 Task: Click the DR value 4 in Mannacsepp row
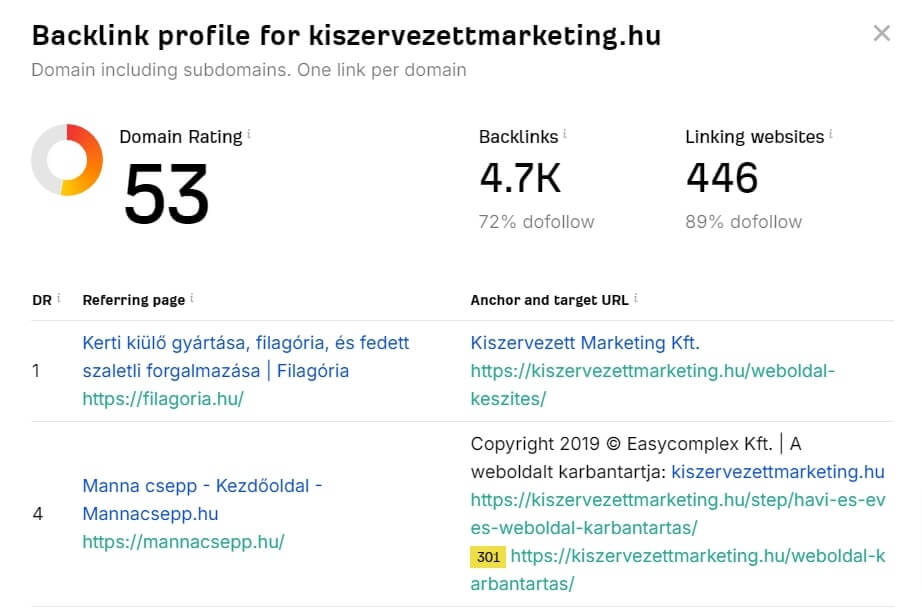click(38, 514)
